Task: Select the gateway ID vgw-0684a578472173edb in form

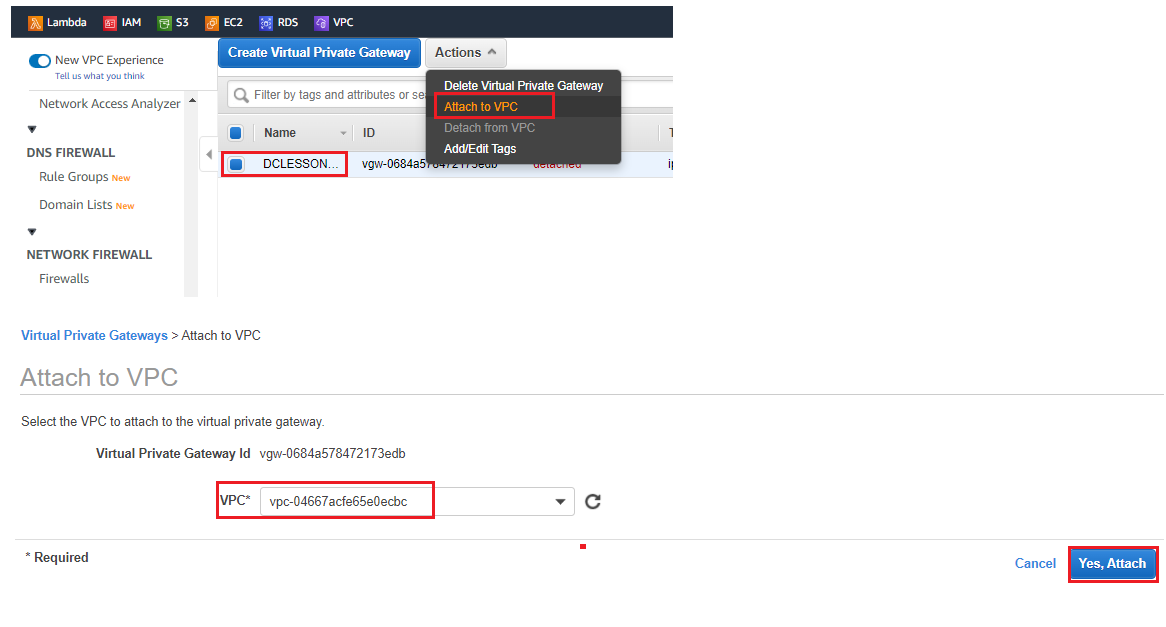Action: pos(332,454)
